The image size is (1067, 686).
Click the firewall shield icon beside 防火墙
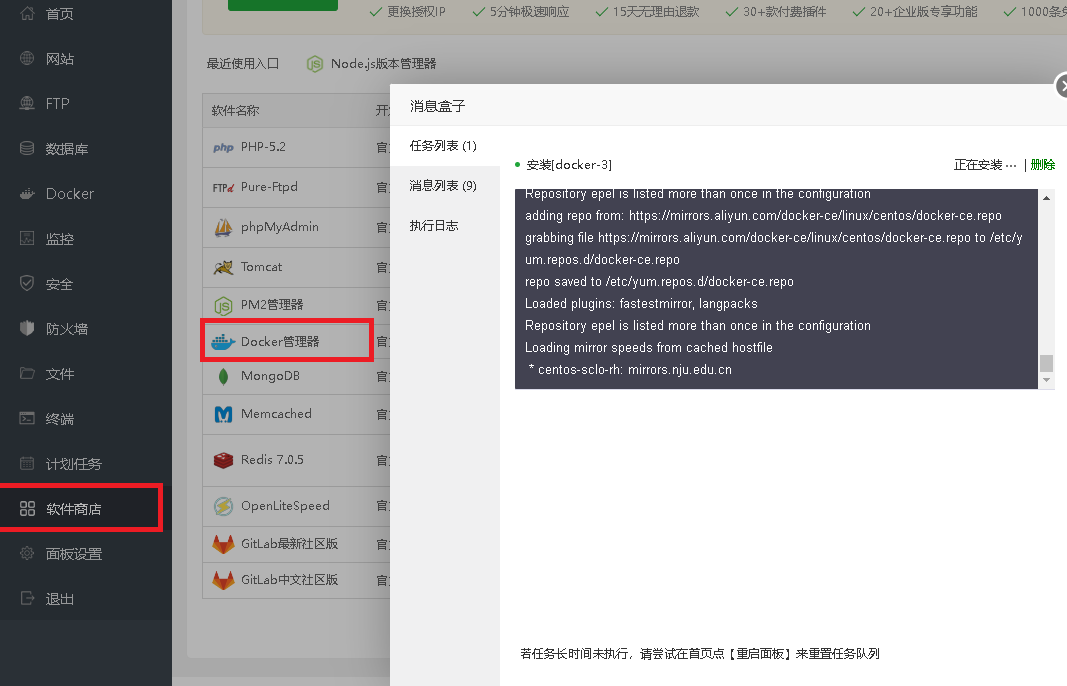pos(27,329)
